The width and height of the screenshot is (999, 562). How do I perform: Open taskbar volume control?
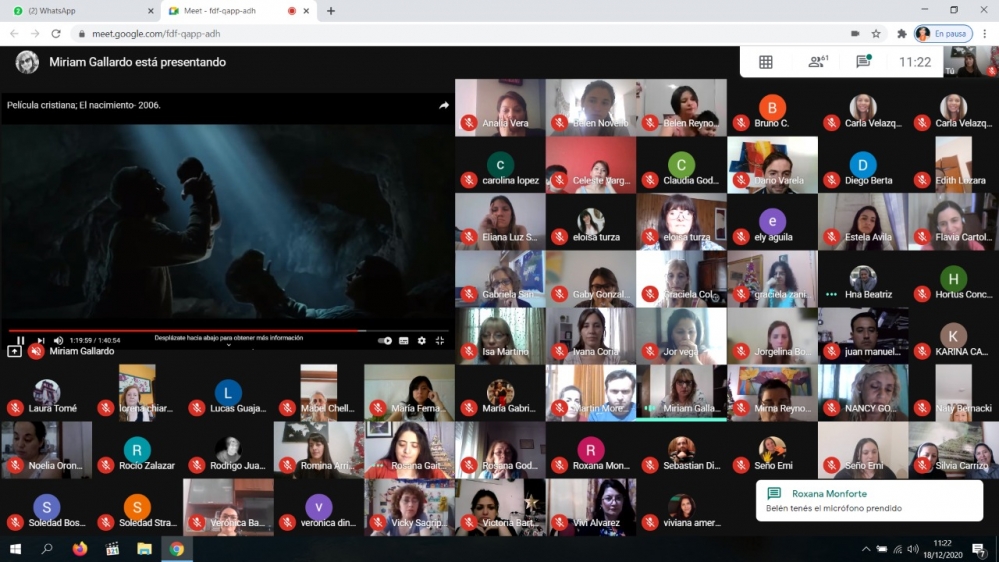913,549
